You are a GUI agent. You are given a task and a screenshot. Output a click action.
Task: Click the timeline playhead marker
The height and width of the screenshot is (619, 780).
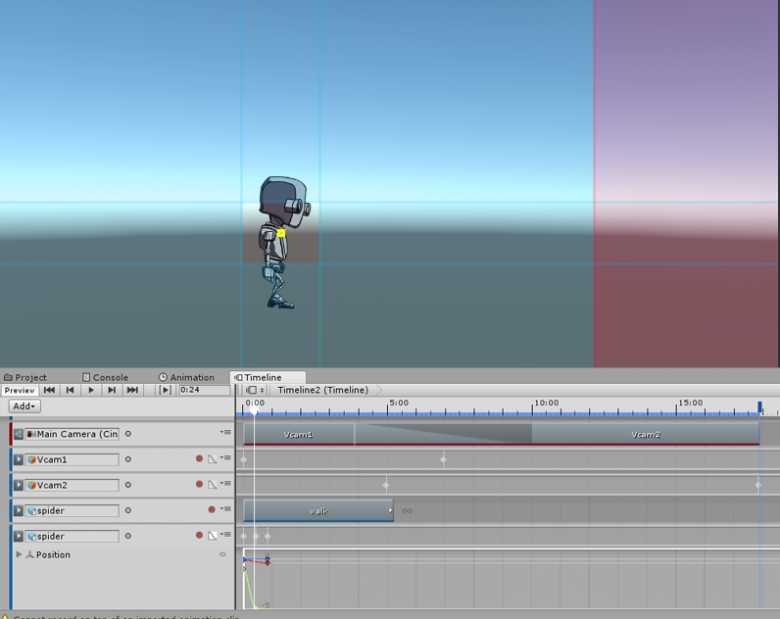click(255, 409)
